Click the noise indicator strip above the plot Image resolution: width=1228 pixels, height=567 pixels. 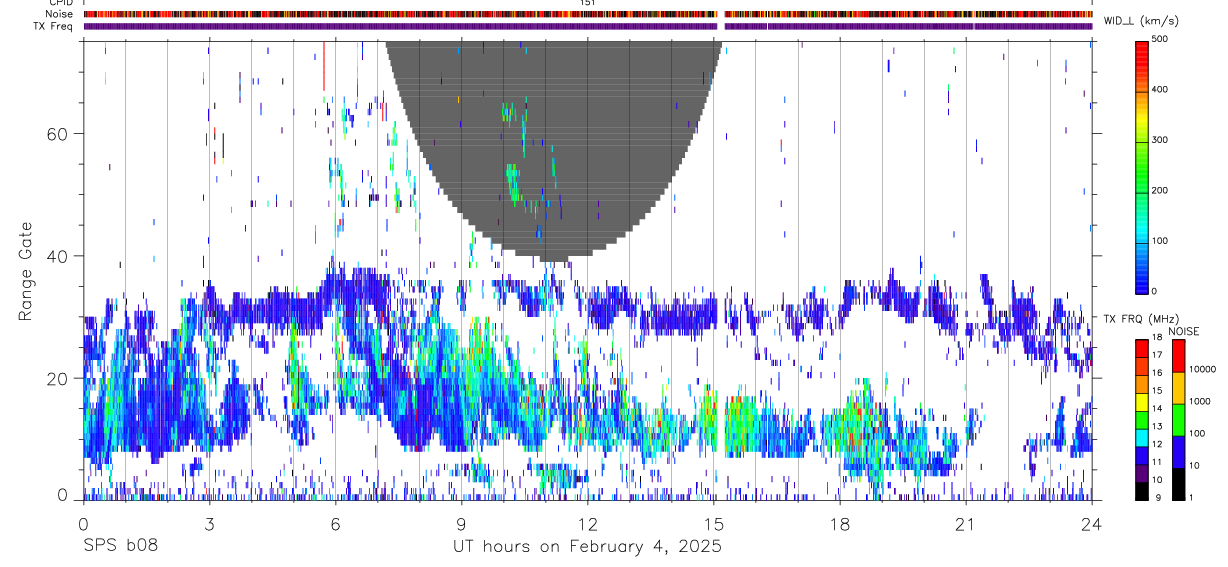click(x=587, y=14)
